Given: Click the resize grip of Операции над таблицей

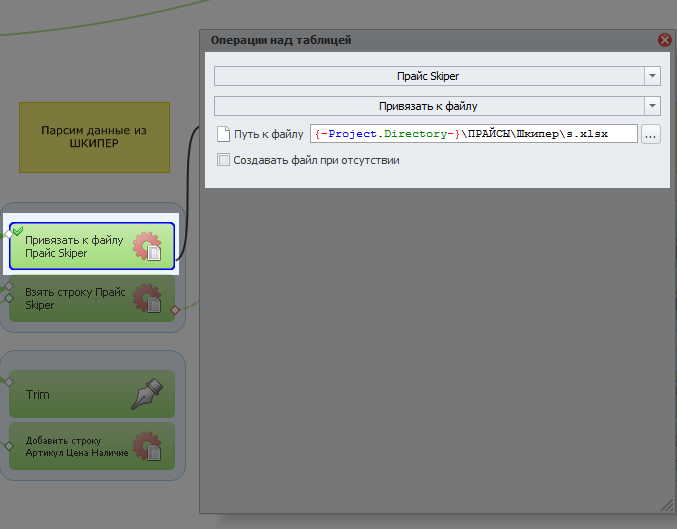Looking at the screenshot, I should [667, 506].
